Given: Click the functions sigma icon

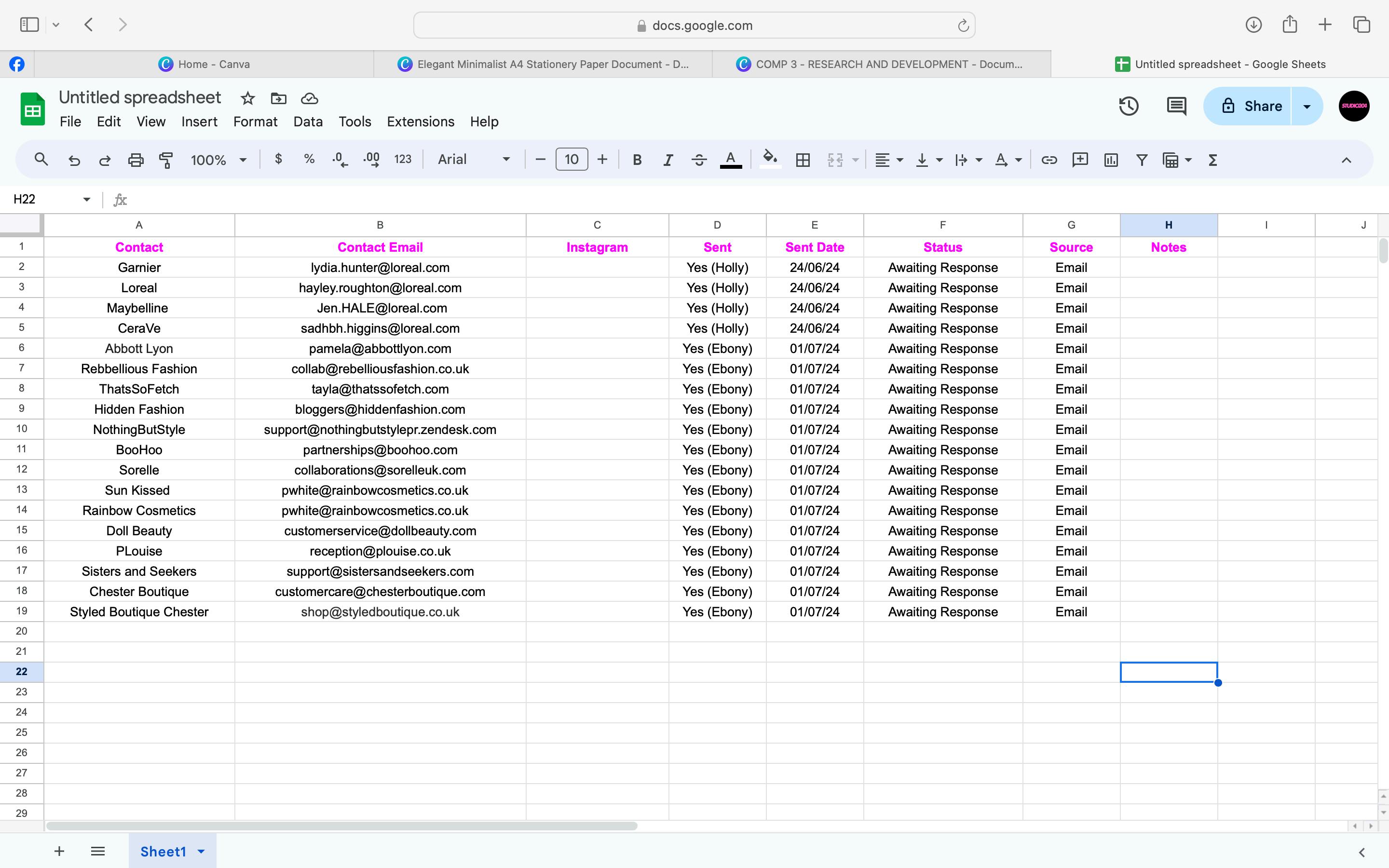Looking at the screenshot, I should pos(1212,160).
